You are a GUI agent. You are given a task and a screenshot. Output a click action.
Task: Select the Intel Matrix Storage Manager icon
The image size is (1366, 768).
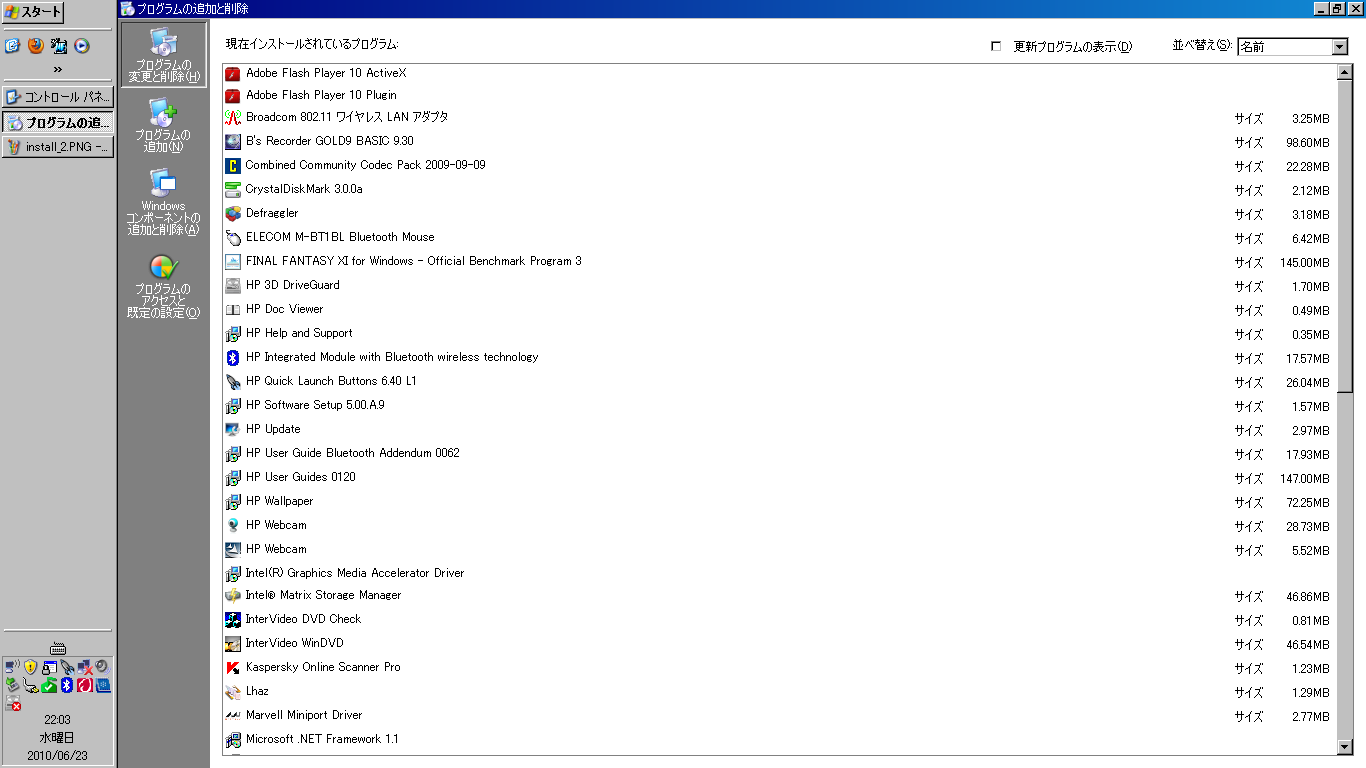pyautogui.click(x=233, y=596)
